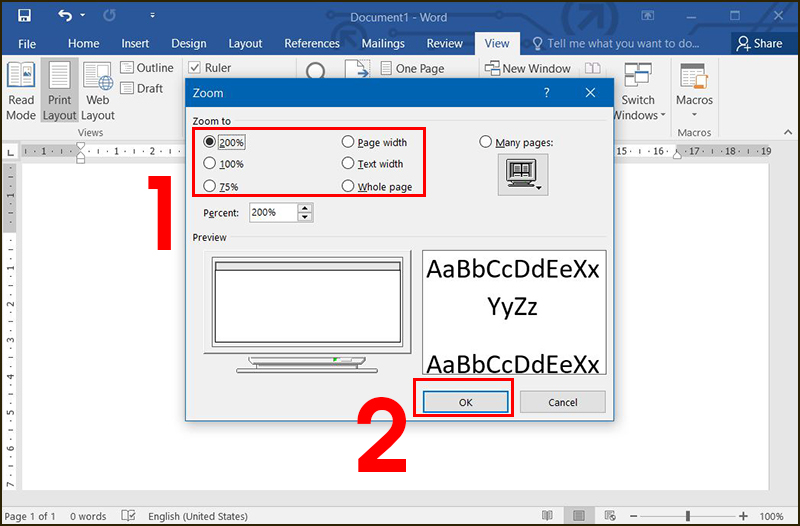Click the 100% zoom level in status bar

coord(771,516)
